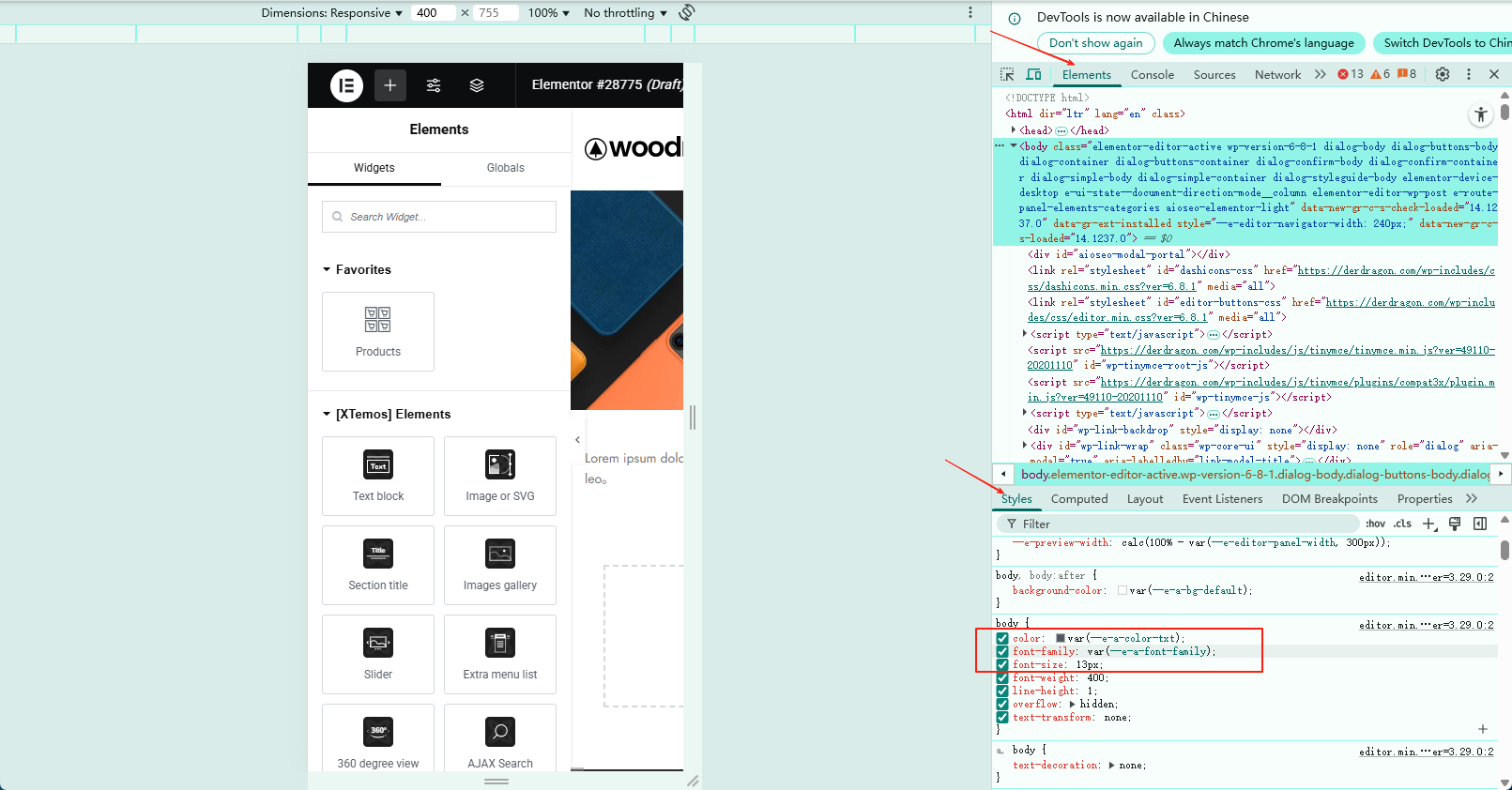Disable the font-size CSS property
The image size is (1512, 790).
[1002, 664]
